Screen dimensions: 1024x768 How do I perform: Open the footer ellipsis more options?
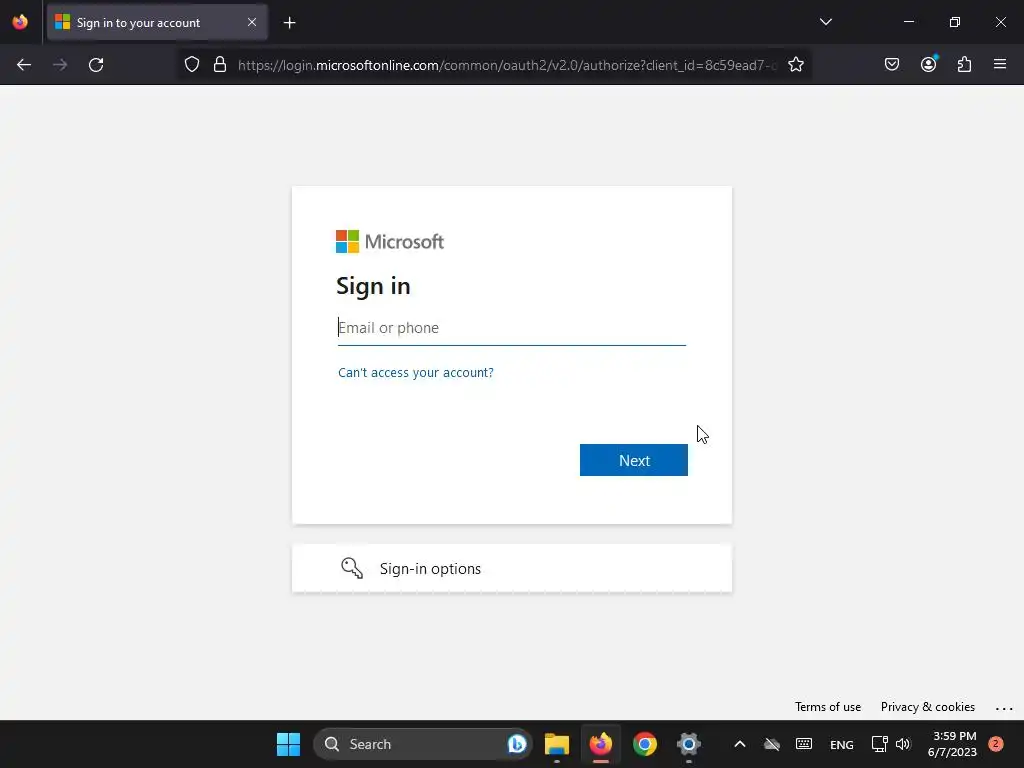pos(1004,708)
